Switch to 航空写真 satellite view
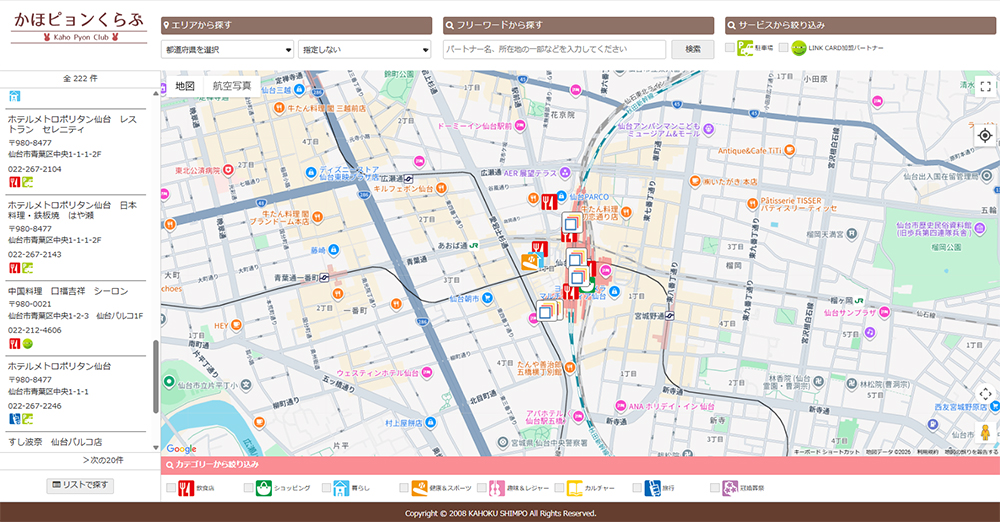Screen dimensions: 1000x522 point(232,86)
